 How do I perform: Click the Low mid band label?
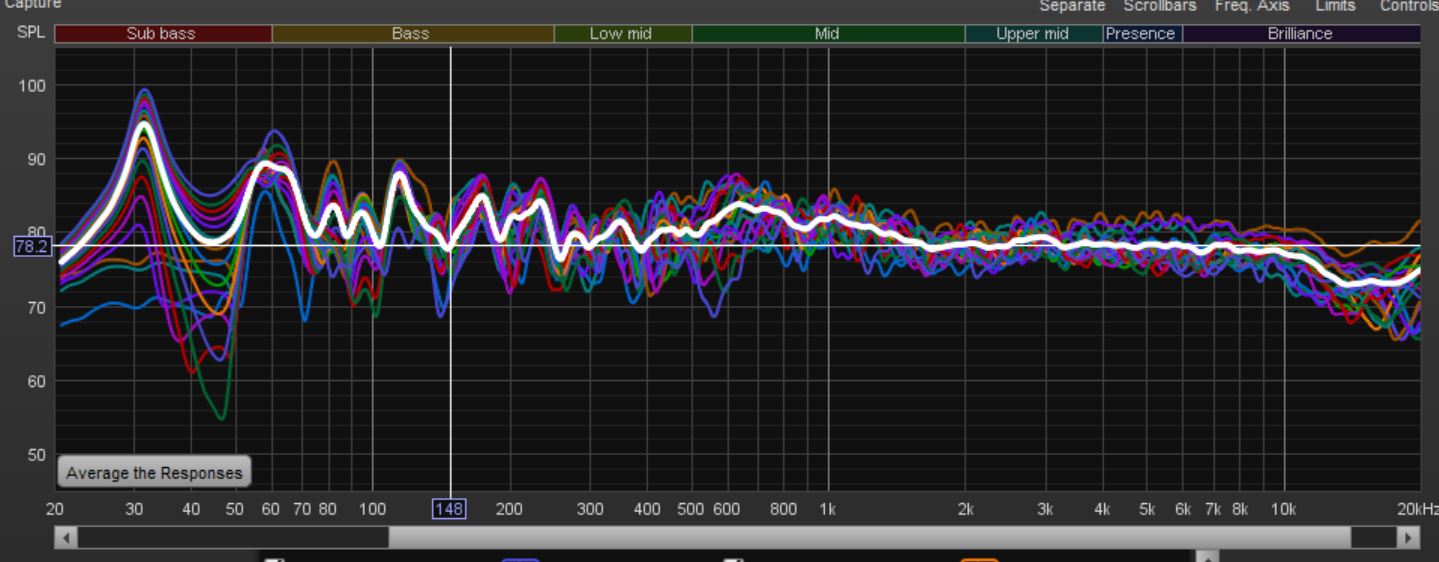tap(621, 34)
